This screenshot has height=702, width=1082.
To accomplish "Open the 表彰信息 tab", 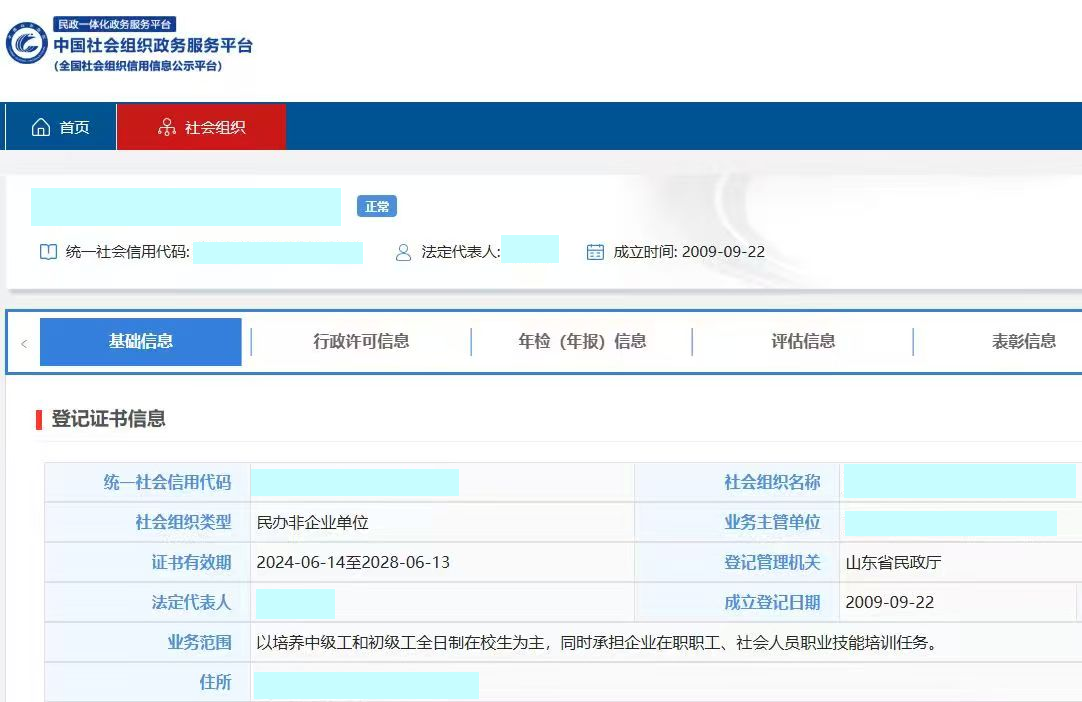I will click(1023, 341).
